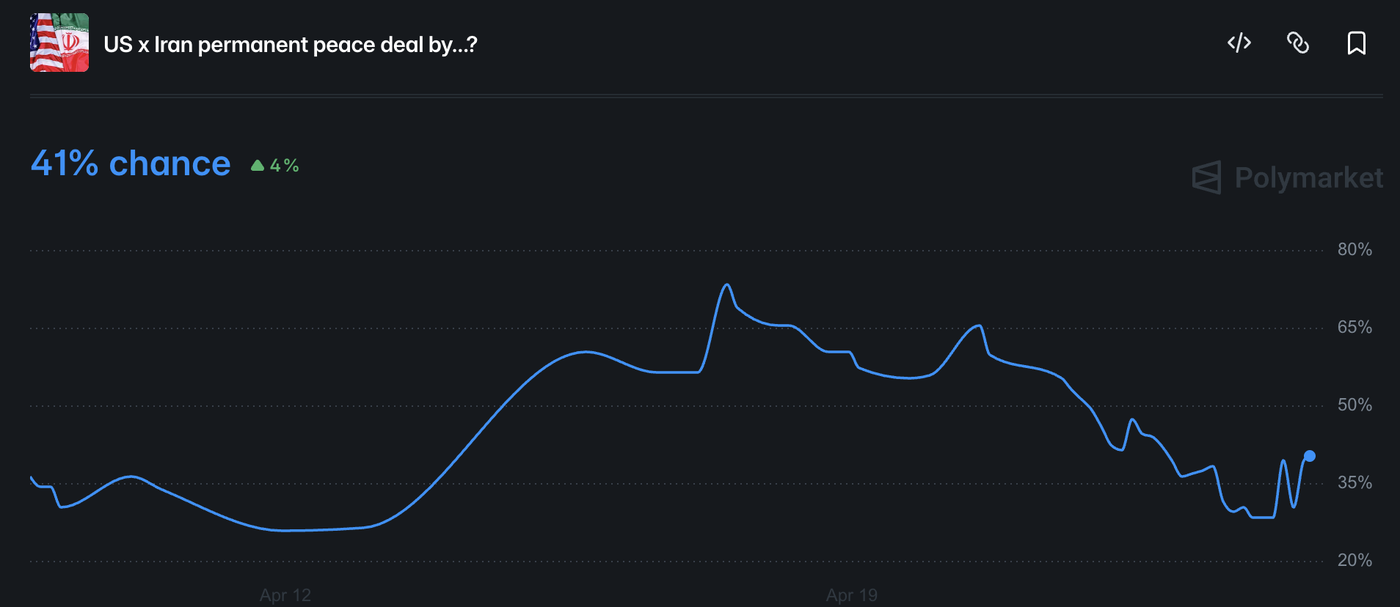The width and height of the screenshot is (1400, 607).
Task: Open the embed code icon
Action: click(x=1239, y=43)
